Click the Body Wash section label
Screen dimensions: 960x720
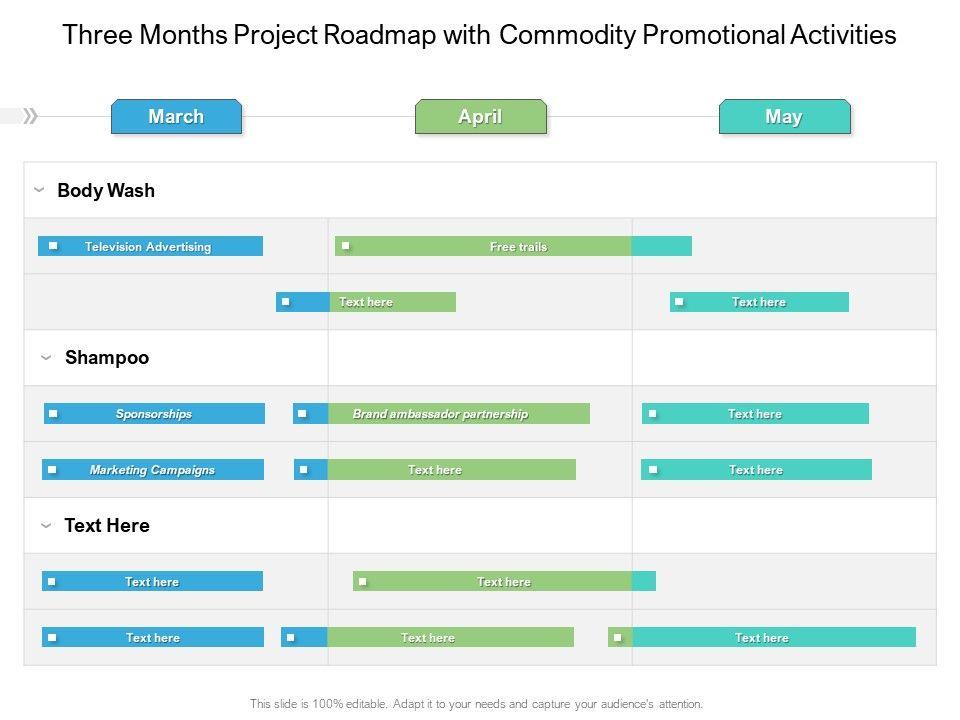coord(106,190)
